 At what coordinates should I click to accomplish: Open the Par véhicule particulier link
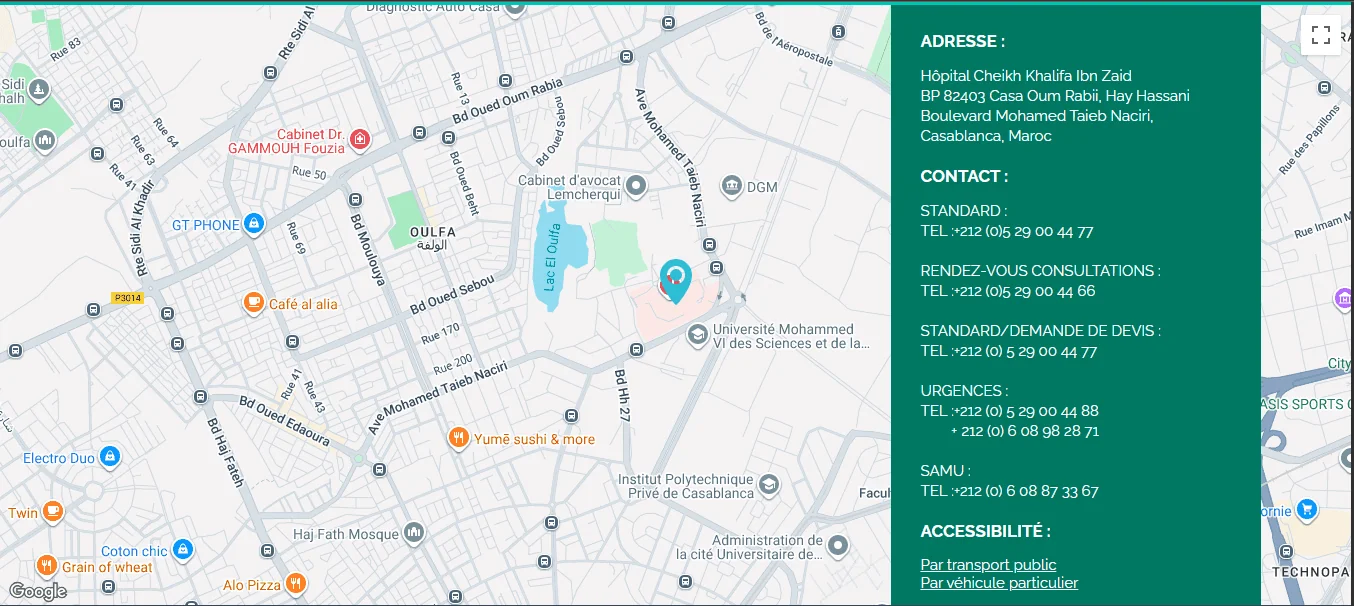pyautogui.click(x=999, y=583)
